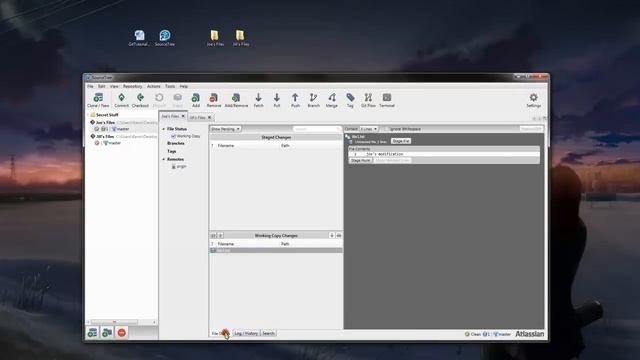Select origin under Remotes
Image resolution: width=640 pixels, height=360 pixels.
pyautogui.click(x=179, y=167)
